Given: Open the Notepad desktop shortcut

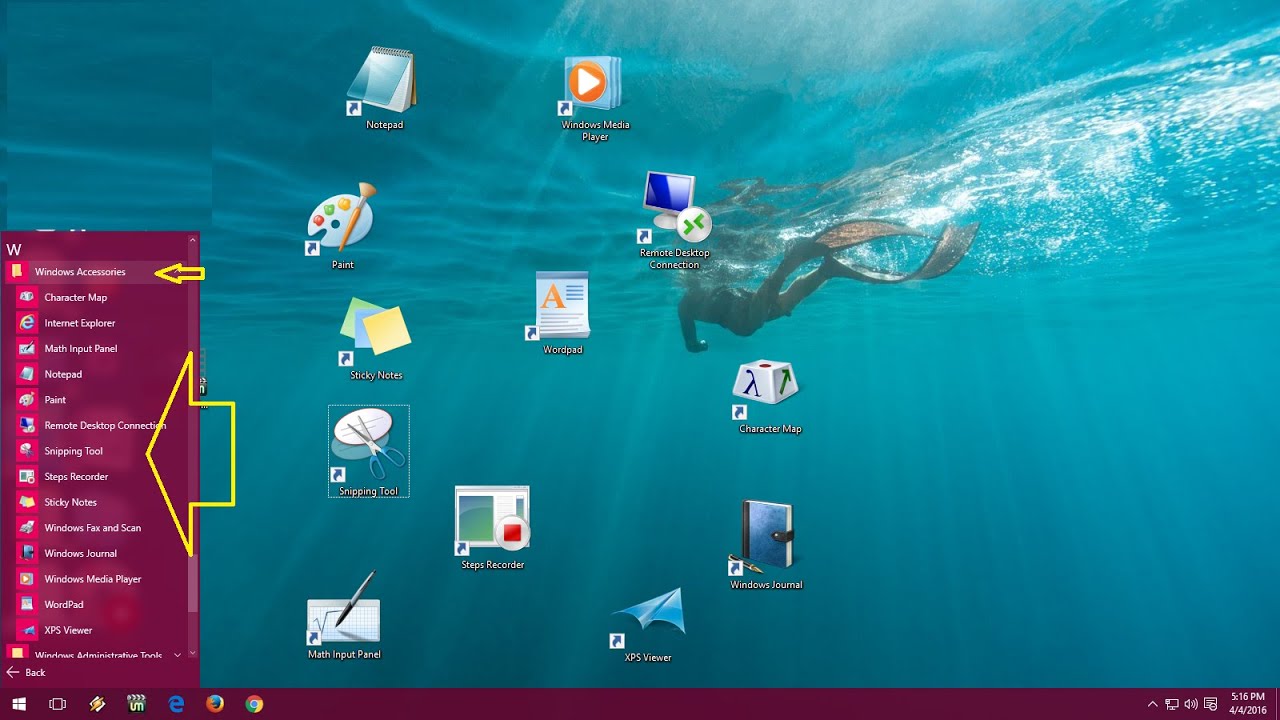Looking at the screenshot, I should point(383,88).
